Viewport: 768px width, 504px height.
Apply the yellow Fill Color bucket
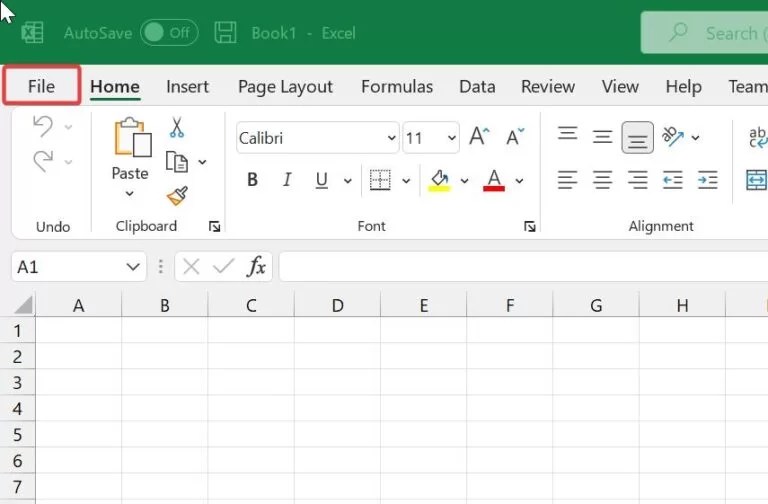click(439, 180)
